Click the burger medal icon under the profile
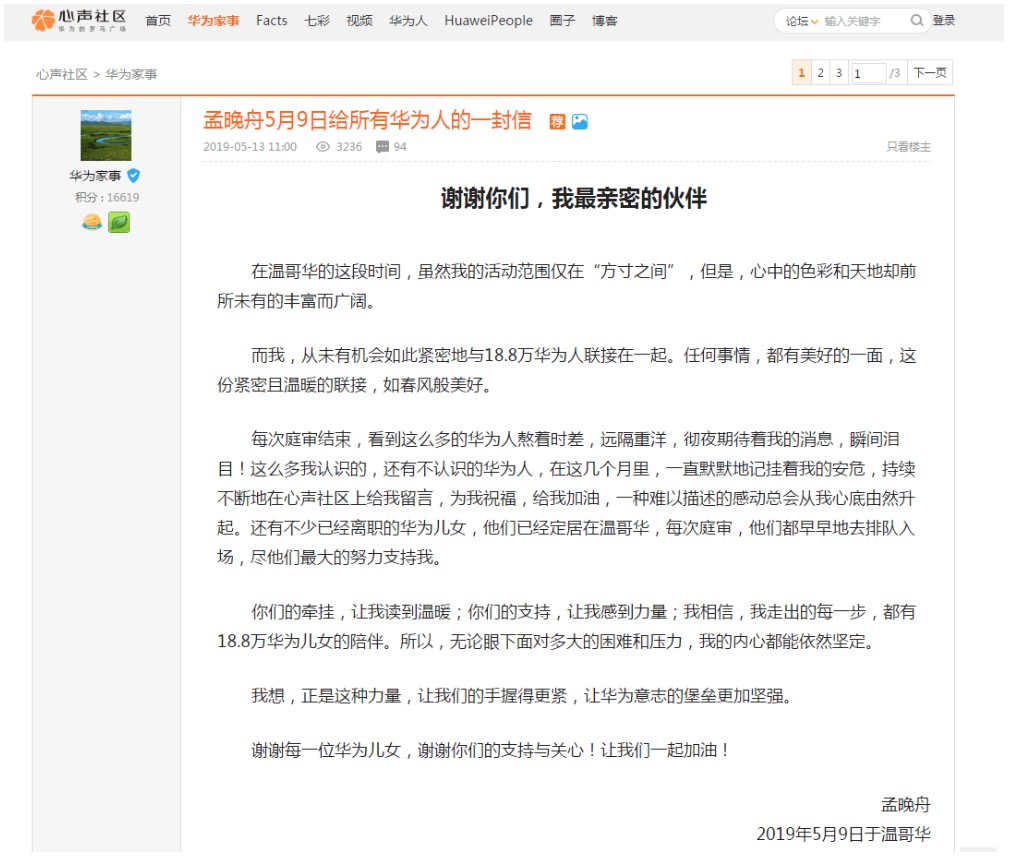 pos(92,222)
